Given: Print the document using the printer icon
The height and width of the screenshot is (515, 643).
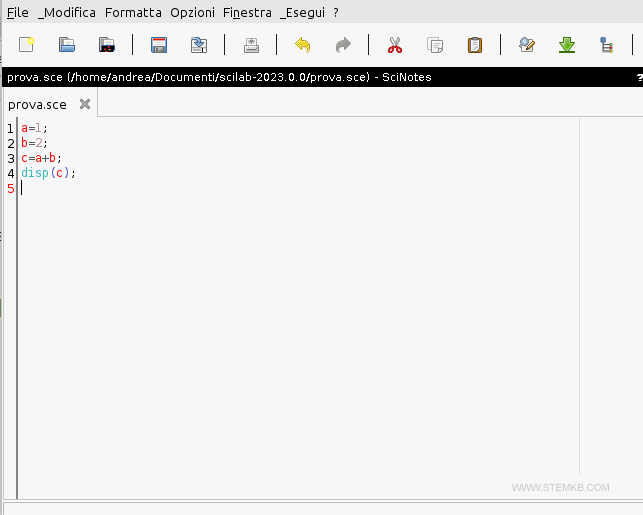Looking at the screenshot, I should [x=251, y=45].
